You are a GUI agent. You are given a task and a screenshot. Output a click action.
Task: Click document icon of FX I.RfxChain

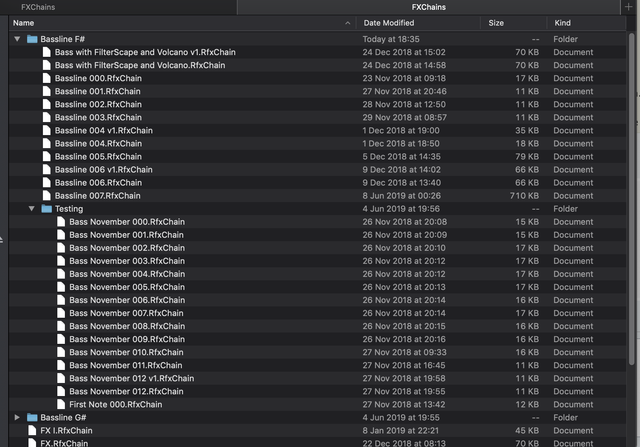[x=32, y=430]
